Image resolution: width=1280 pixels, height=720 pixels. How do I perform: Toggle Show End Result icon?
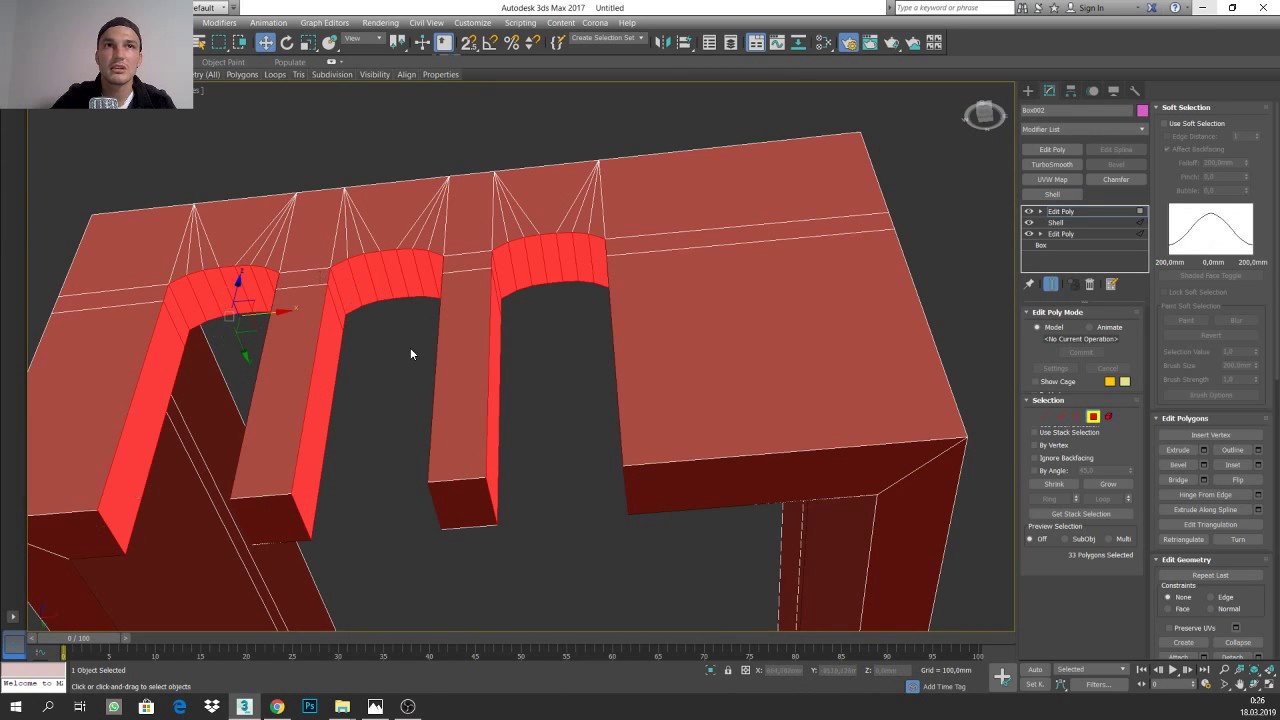coord(1051,284)
